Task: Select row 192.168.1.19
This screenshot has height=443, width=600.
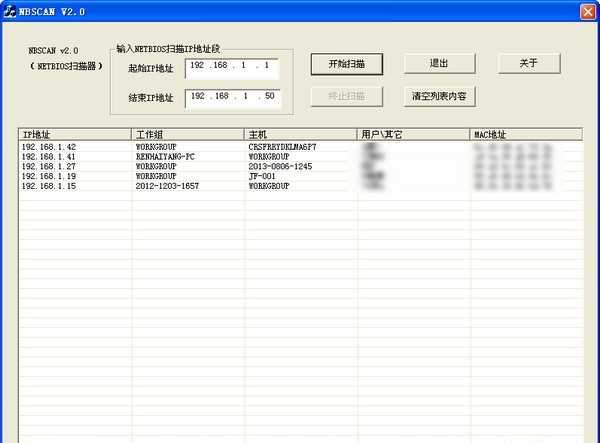Action: 301,176
